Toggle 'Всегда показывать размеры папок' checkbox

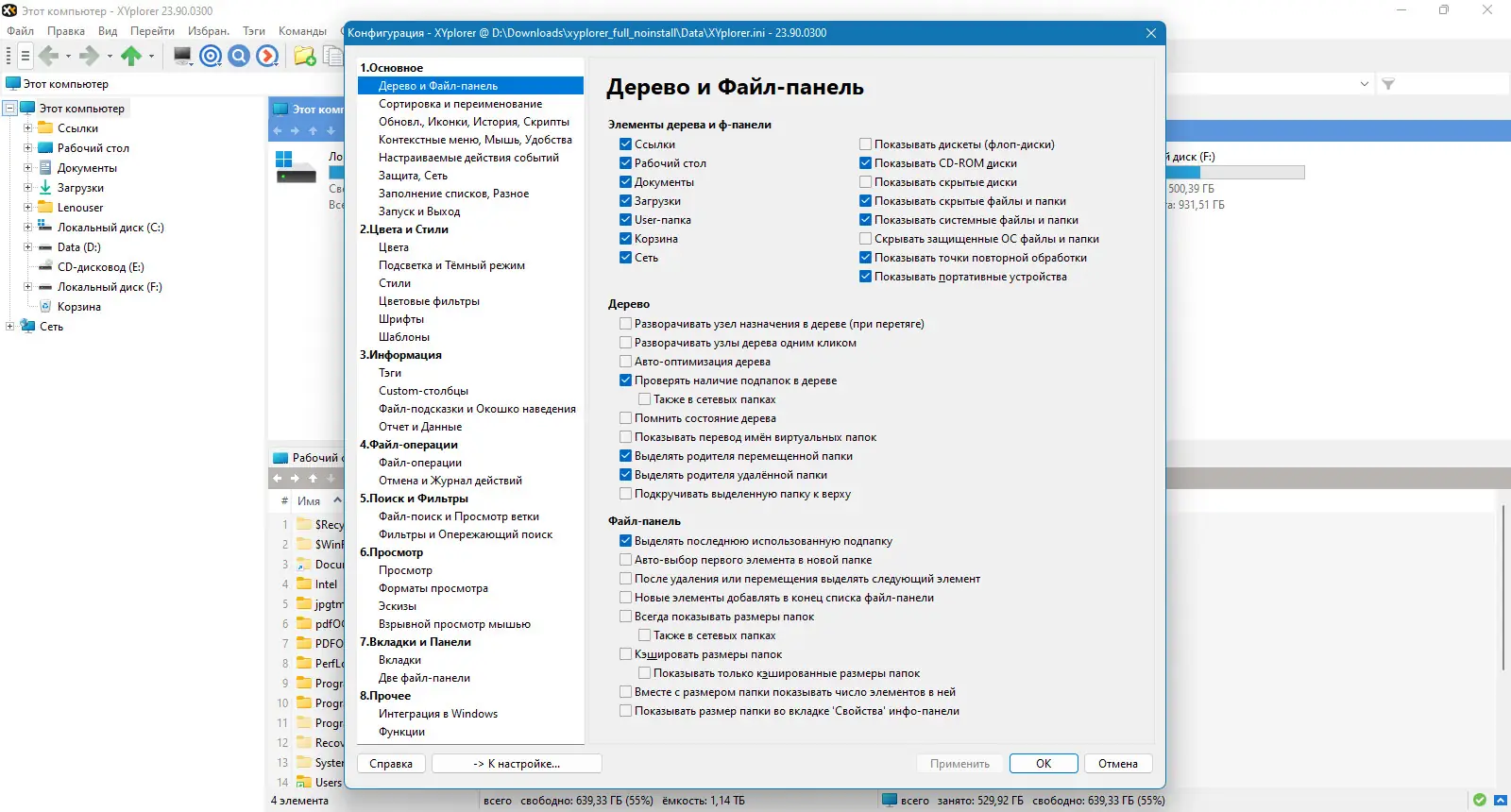625,617
